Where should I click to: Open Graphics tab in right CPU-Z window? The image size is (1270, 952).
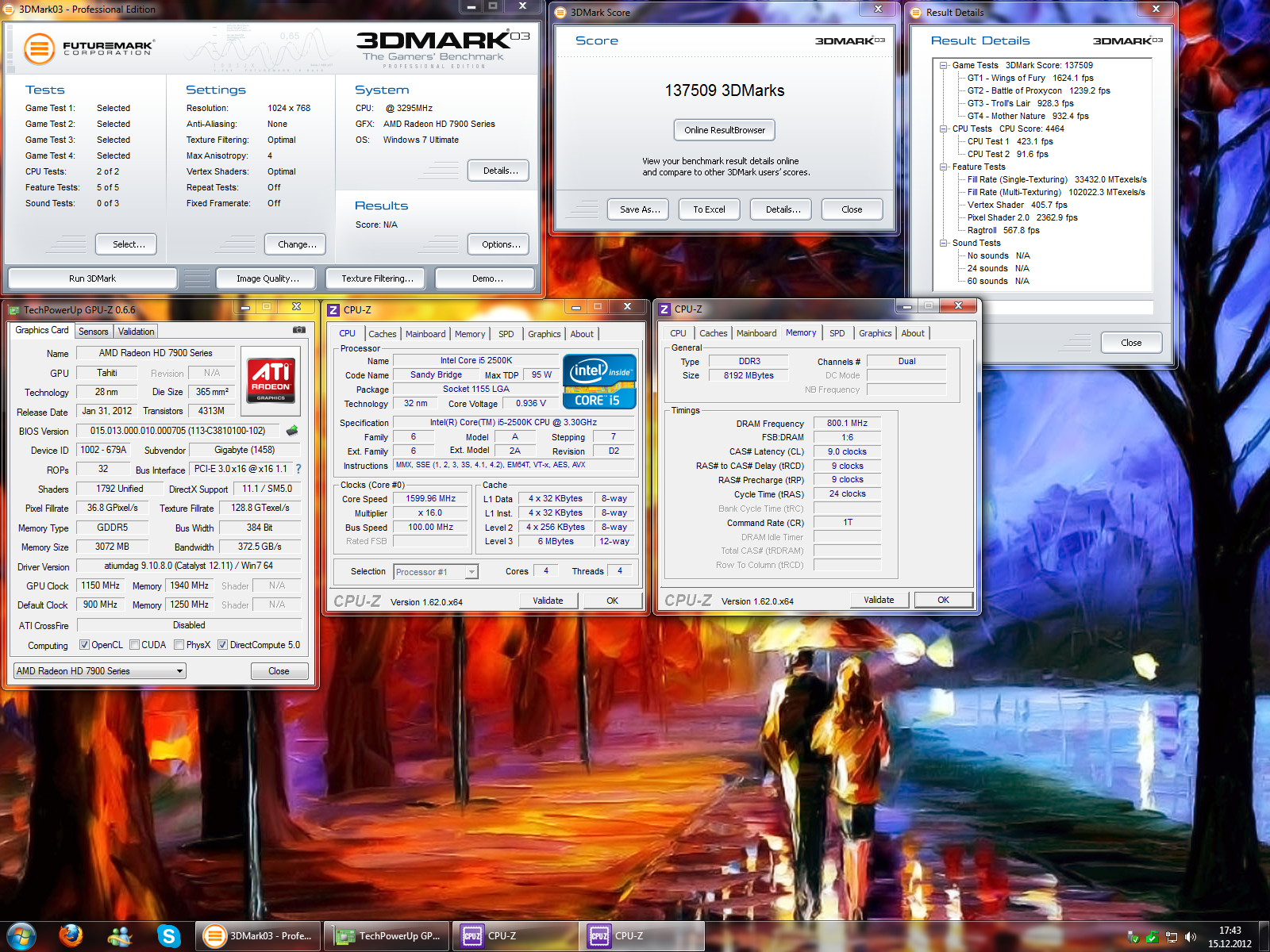[875, 333]
